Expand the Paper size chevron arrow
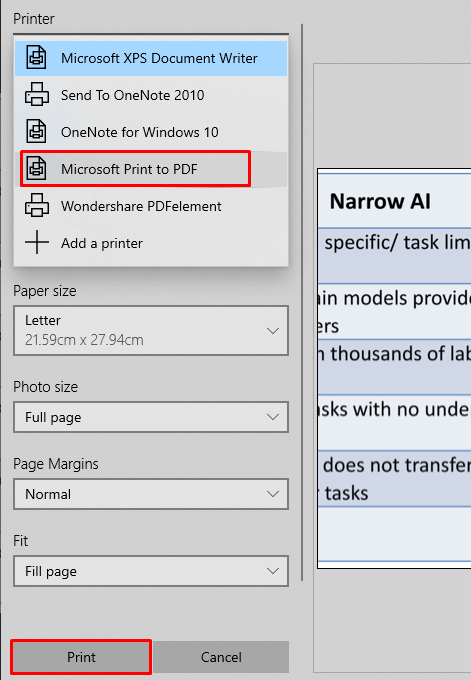 273,331
